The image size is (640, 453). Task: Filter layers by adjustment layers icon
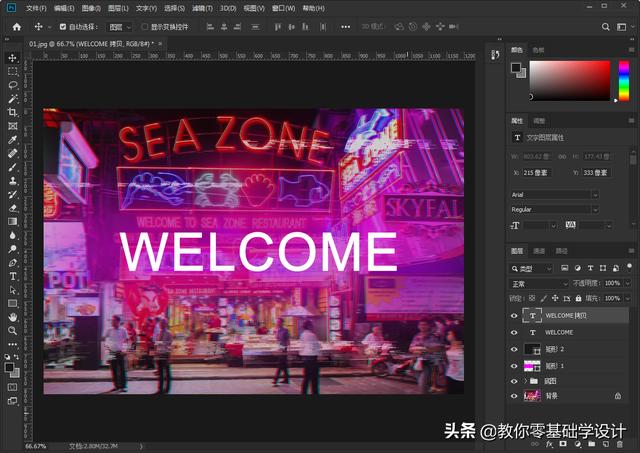coord(578,268)
